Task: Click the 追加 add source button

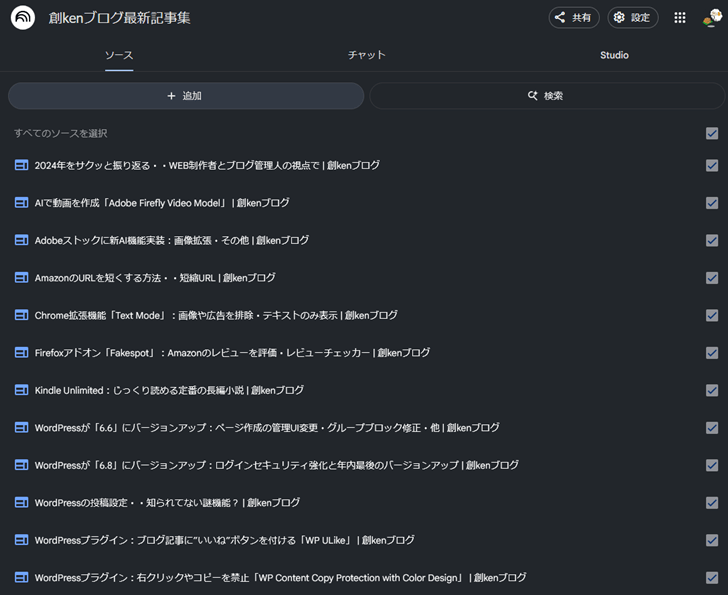Action: pos(186,96)
